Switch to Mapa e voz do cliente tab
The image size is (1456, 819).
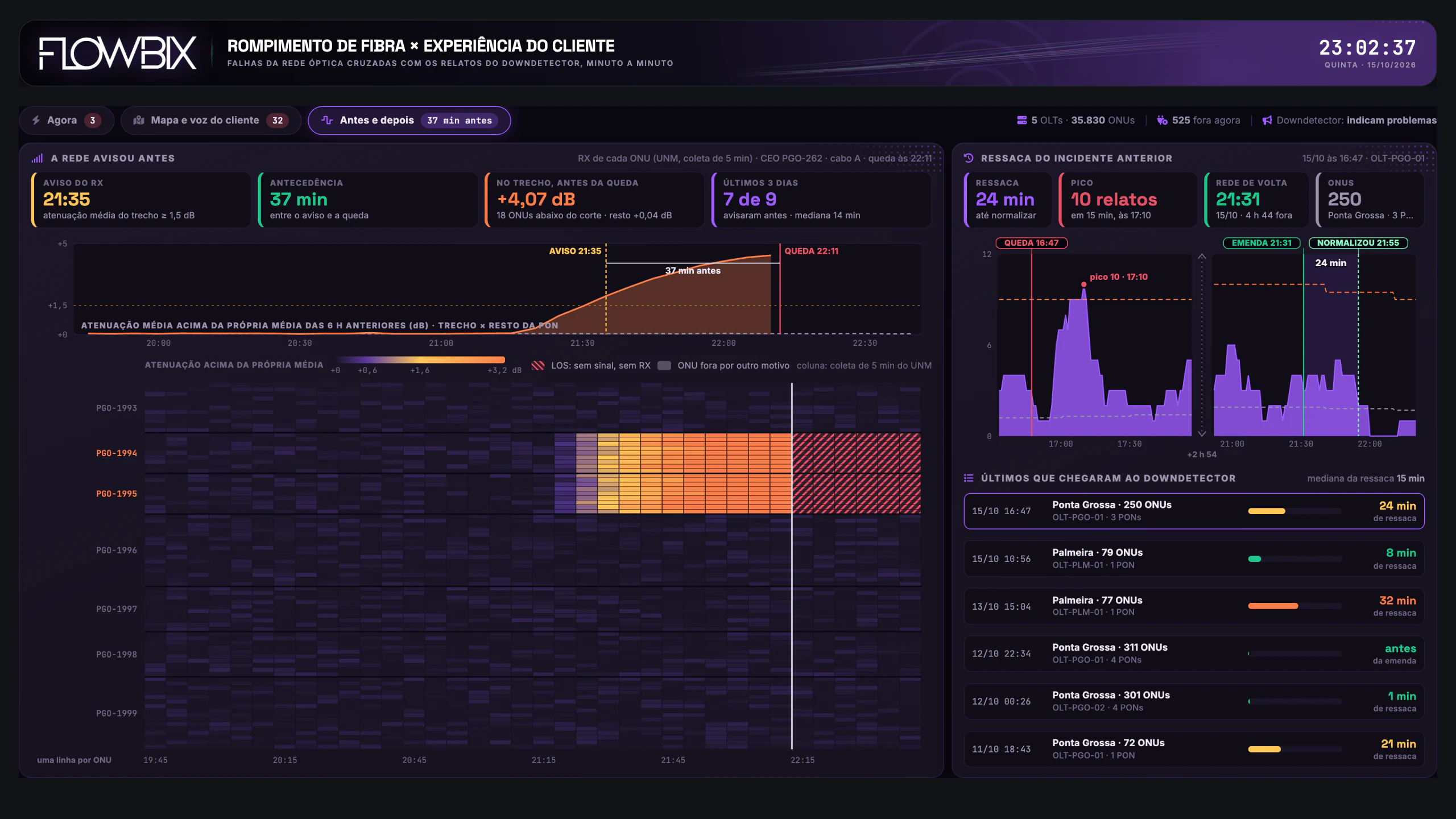click(x=211, y=121)
